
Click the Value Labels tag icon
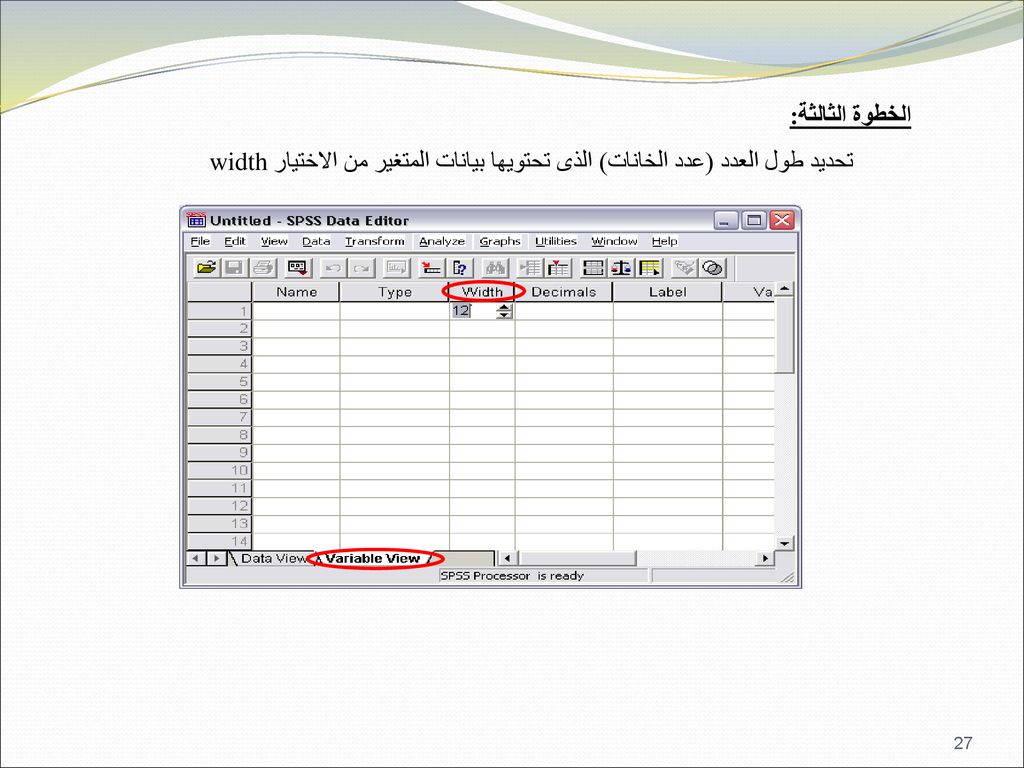(684, 268)
